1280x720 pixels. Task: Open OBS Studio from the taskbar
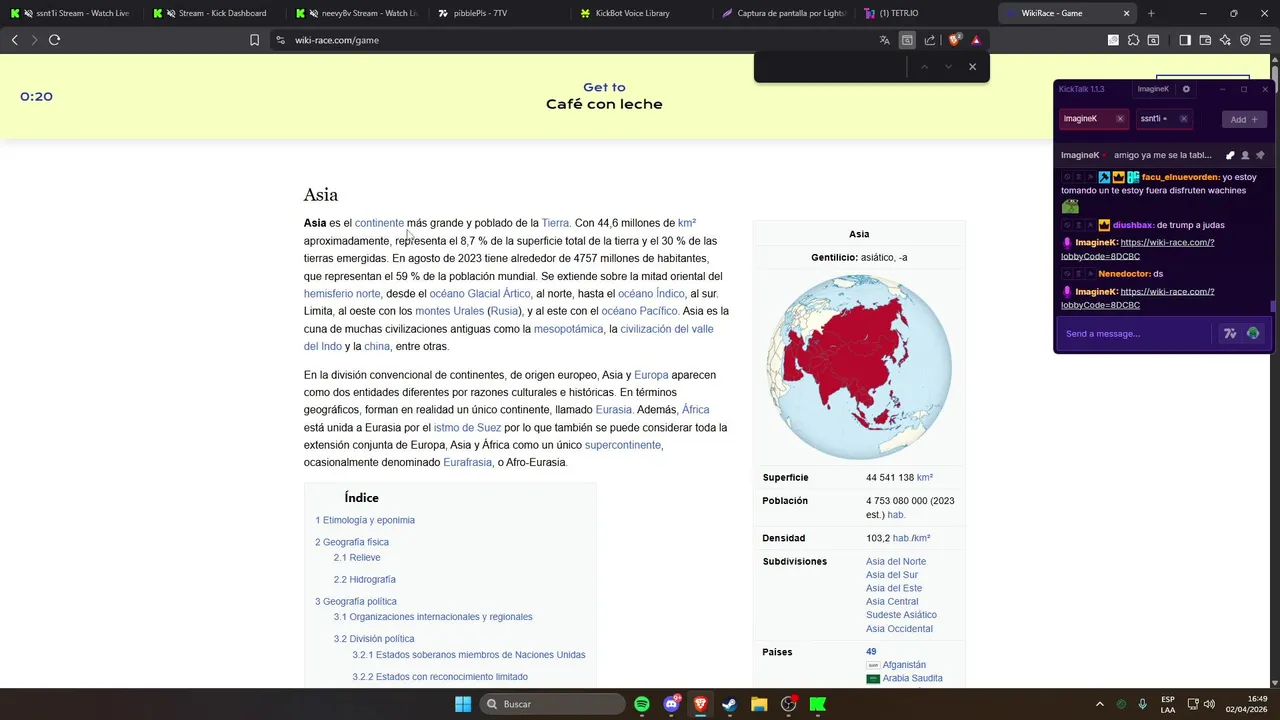tap(788, 704)
